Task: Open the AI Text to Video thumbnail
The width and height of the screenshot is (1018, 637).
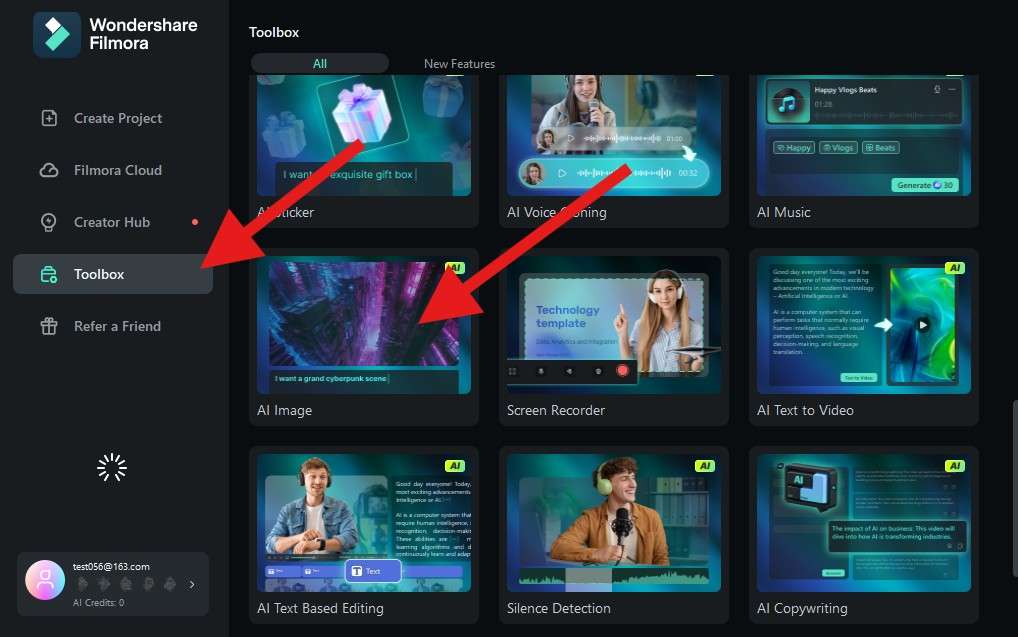Action: pos(863,325)
